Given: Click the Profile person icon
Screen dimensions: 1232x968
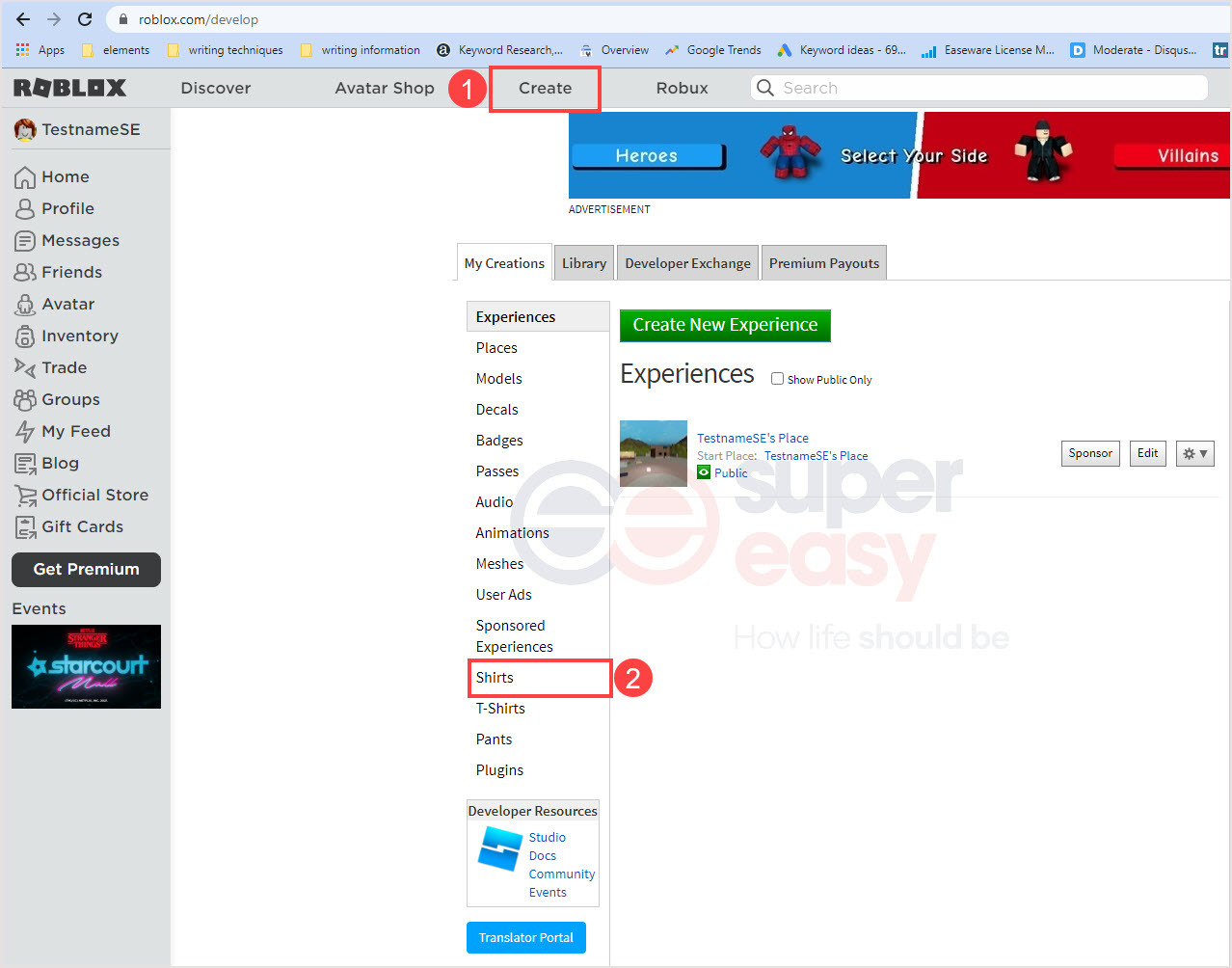Looking at the screenshot, I should tap(25, 208).
